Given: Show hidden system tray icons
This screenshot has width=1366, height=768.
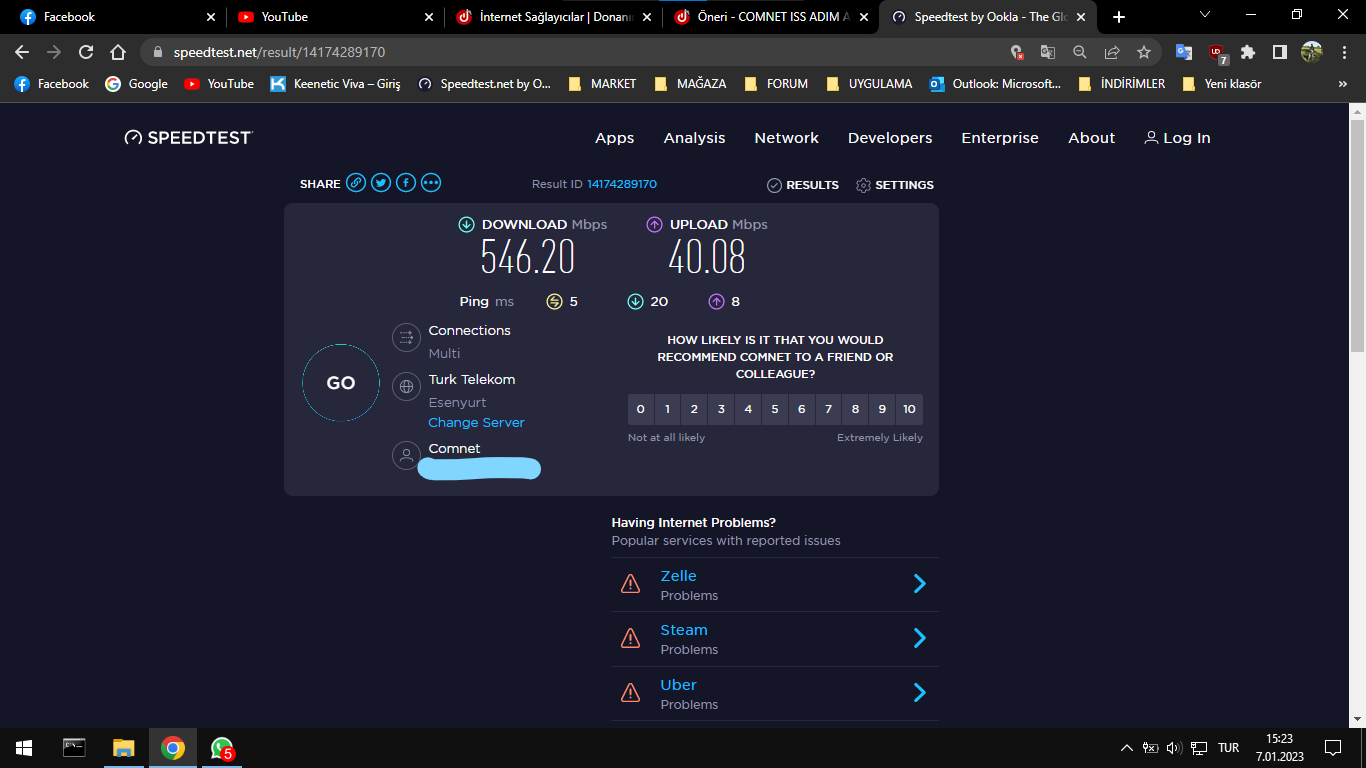Looking at the screenshot, I should [1127, 748].
